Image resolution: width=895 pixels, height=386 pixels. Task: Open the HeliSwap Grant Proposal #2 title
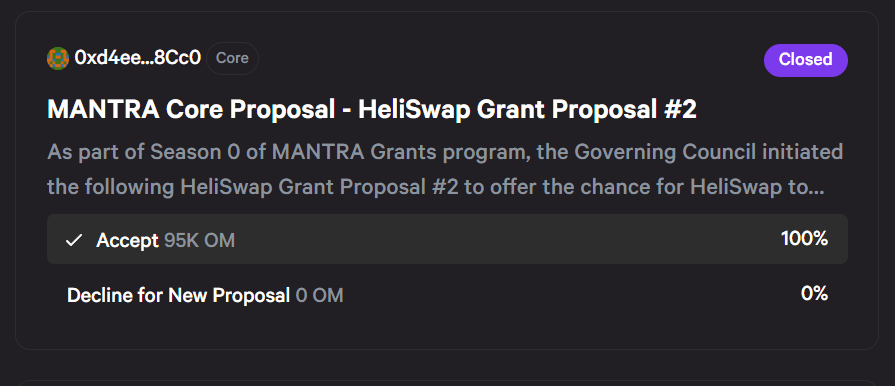pyautogui.click(x=372, y=109)
